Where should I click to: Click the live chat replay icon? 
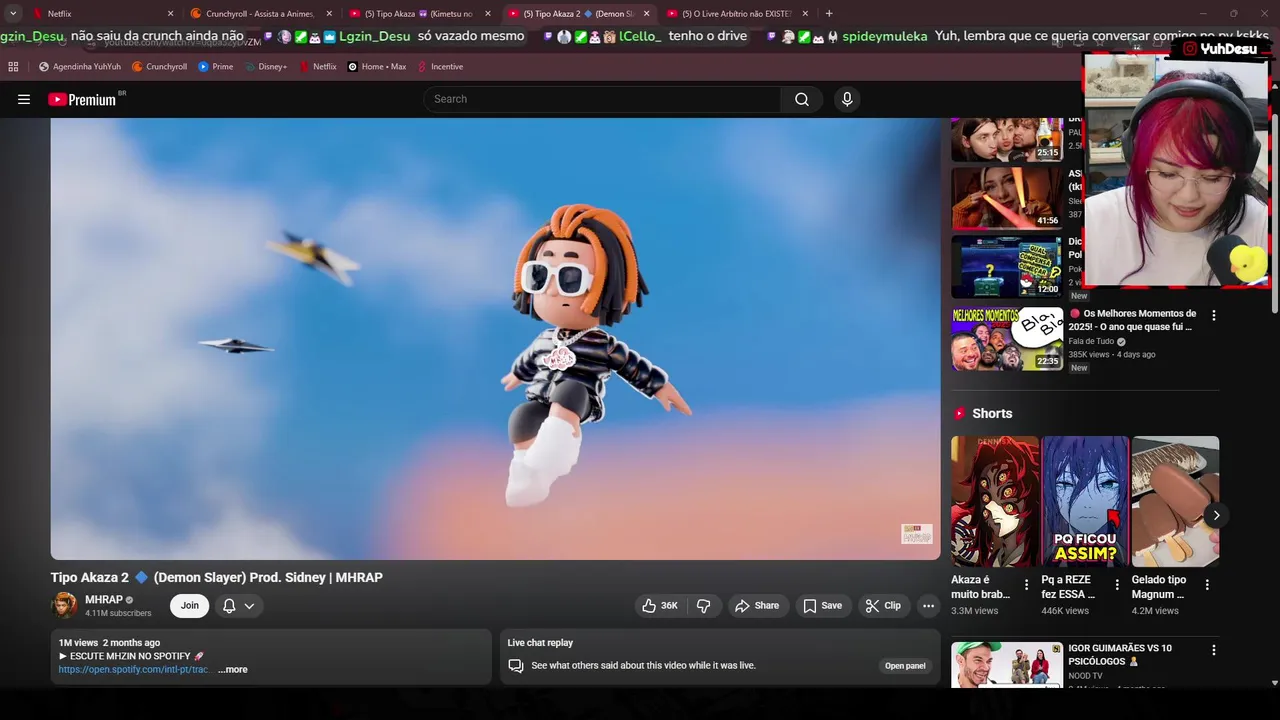tap(516, 666)
